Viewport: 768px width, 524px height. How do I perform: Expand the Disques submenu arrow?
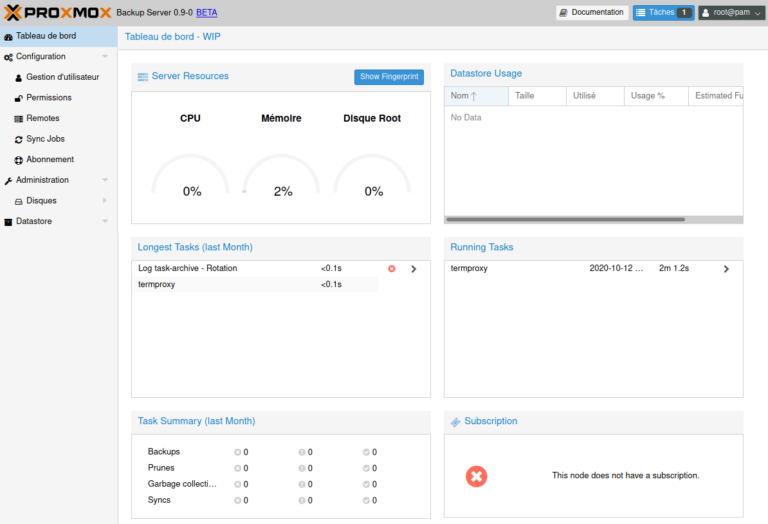[105, 201]
